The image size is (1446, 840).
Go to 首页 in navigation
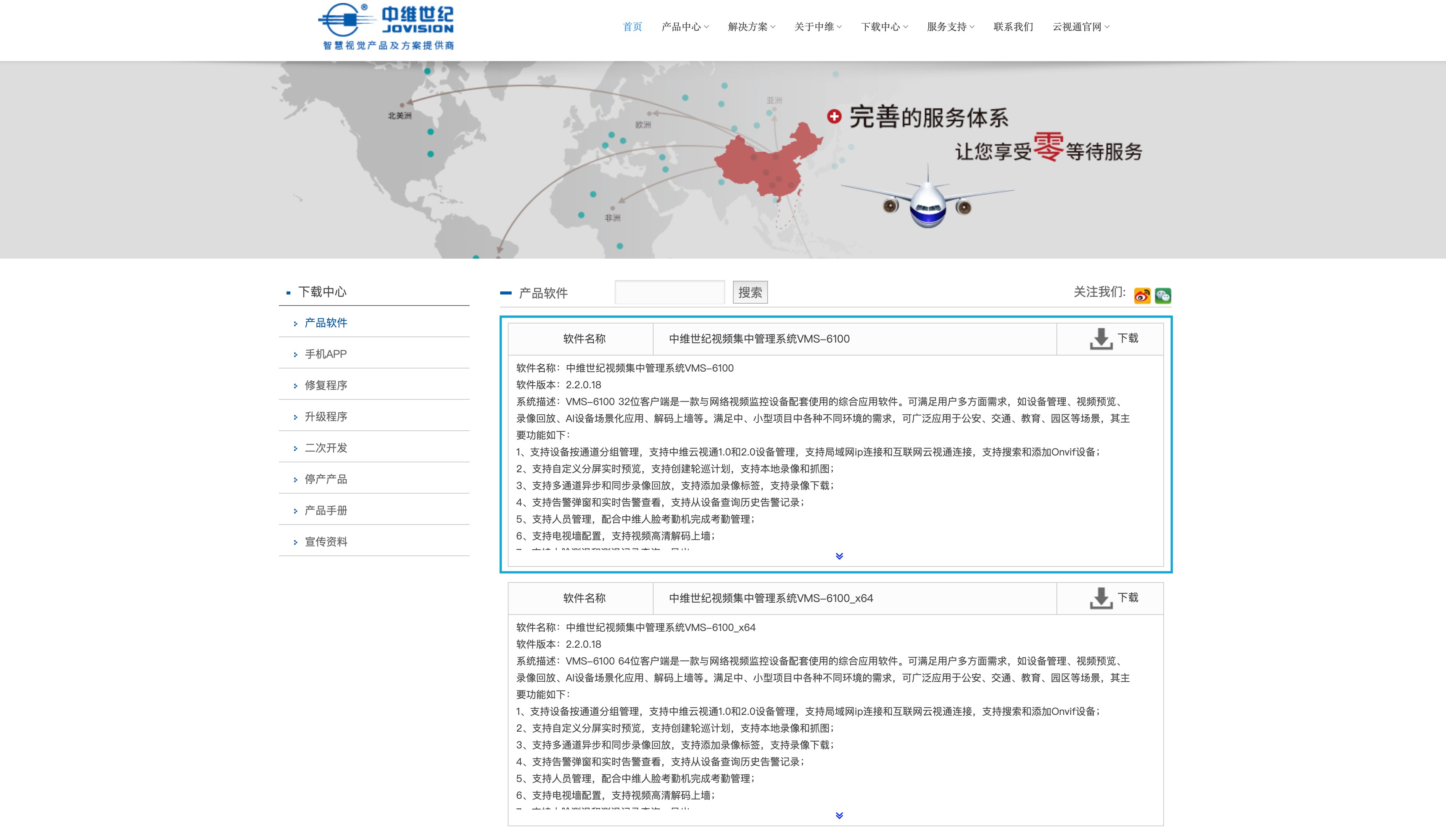click(632, 26)
